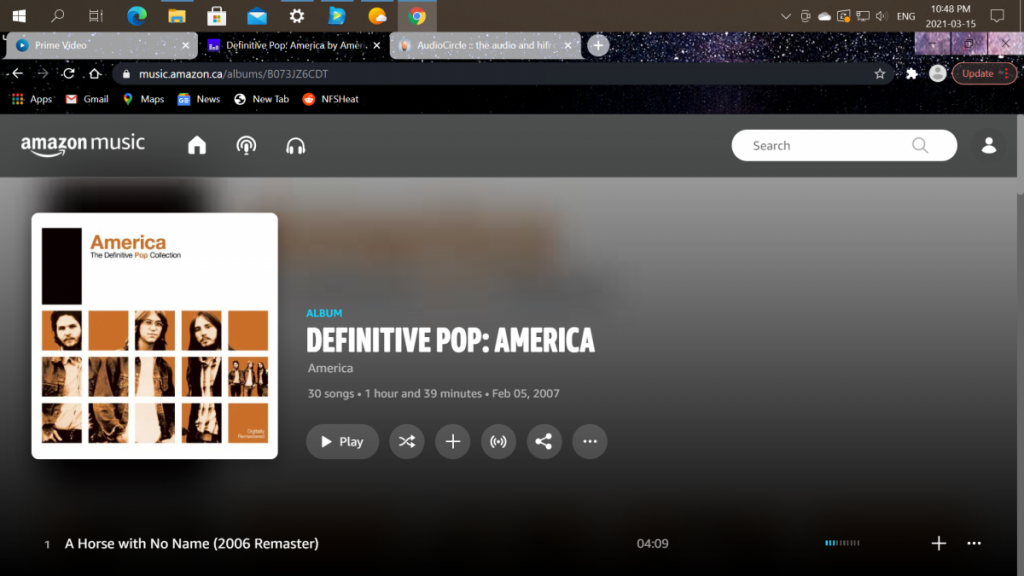Image resolution: width=1024 pixels, height=576 pixels.
Task: Open America artist link
Action: (330, 368)
